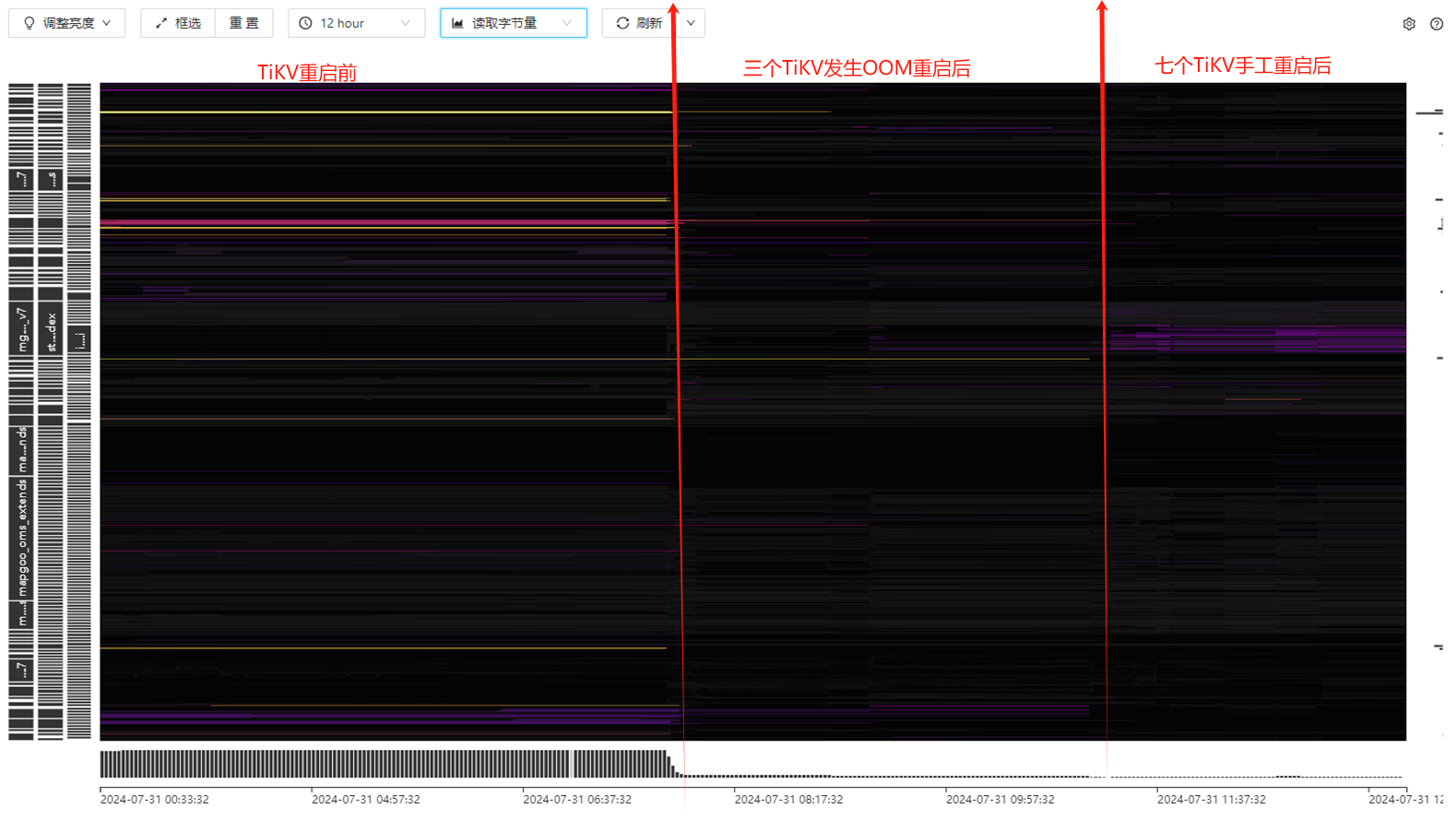The image size is (1456, 820).
Task: Click the chart icon beside 读取字节量
Action: point(457,23)
